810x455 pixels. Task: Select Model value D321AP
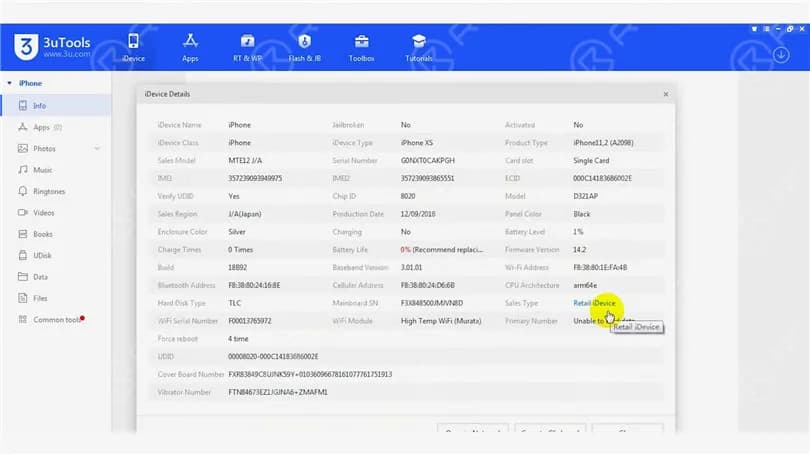point(585,196)
